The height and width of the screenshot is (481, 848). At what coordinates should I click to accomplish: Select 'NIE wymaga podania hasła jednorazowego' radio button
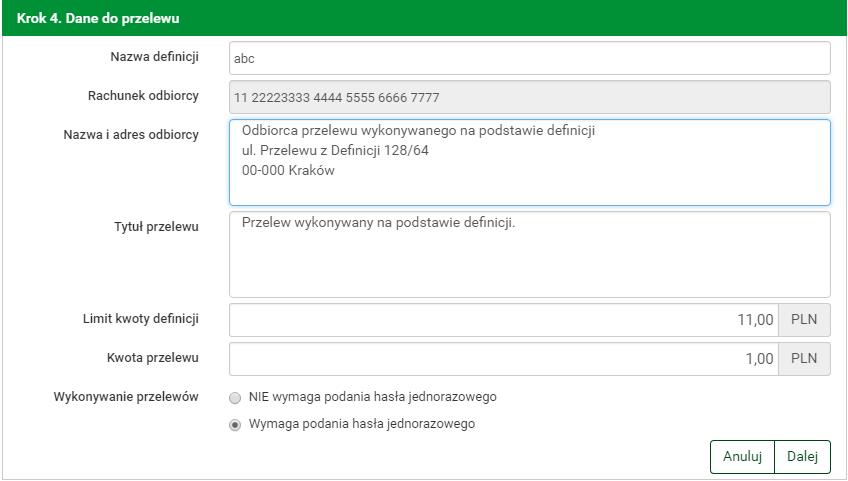pos(235,398)
